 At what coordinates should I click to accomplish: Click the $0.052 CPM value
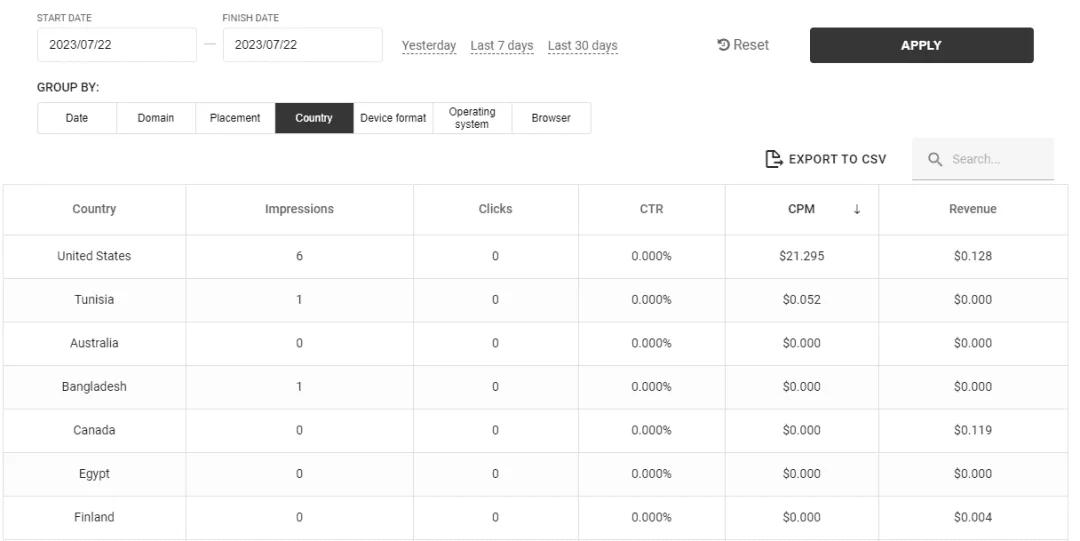[x=802, y=299]
